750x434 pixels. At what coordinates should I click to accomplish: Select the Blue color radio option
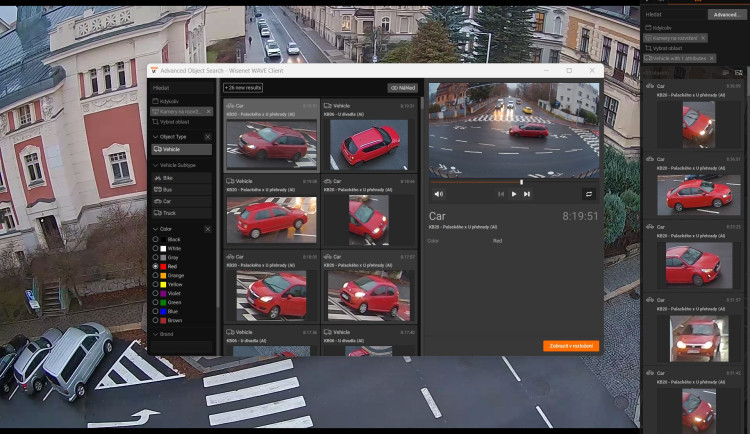click(155, 311)
